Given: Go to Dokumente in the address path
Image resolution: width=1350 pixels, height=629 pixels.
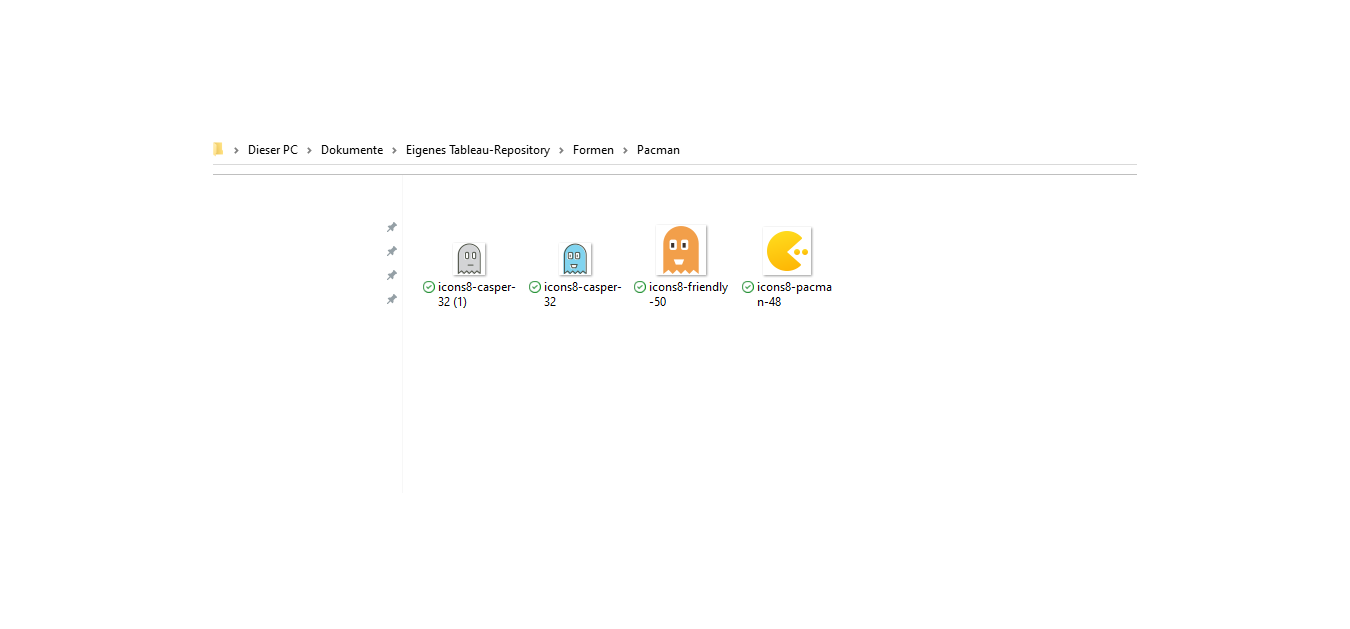Looking at the screenshot, I should [352, 150].
